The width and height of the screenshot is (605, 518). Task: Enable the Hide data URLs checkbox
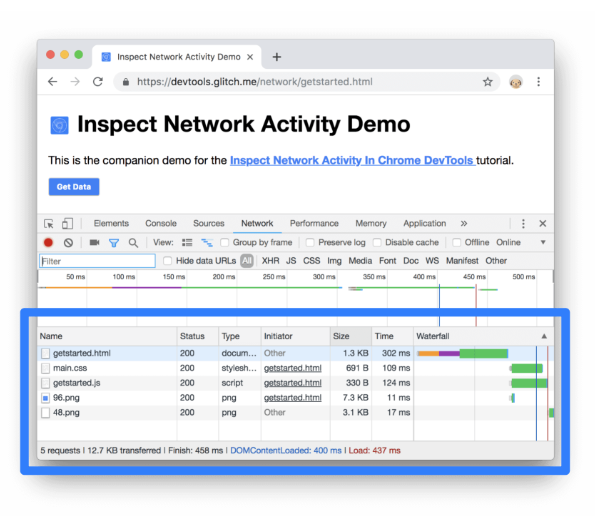point(167,261)
